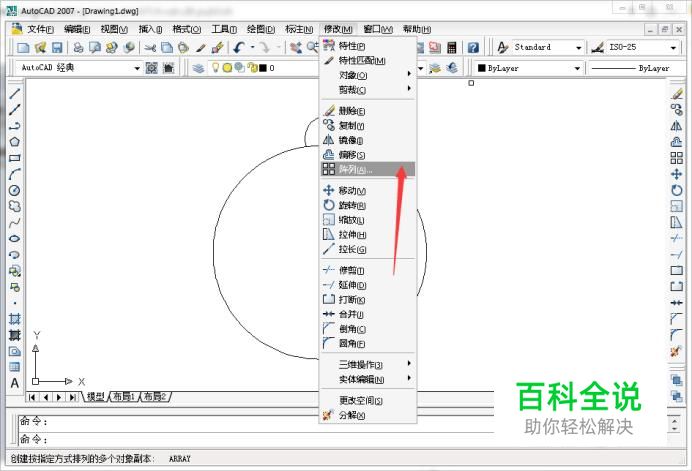
Task: Select the Ellipse tool in draw toolbar
Action: 15,238
